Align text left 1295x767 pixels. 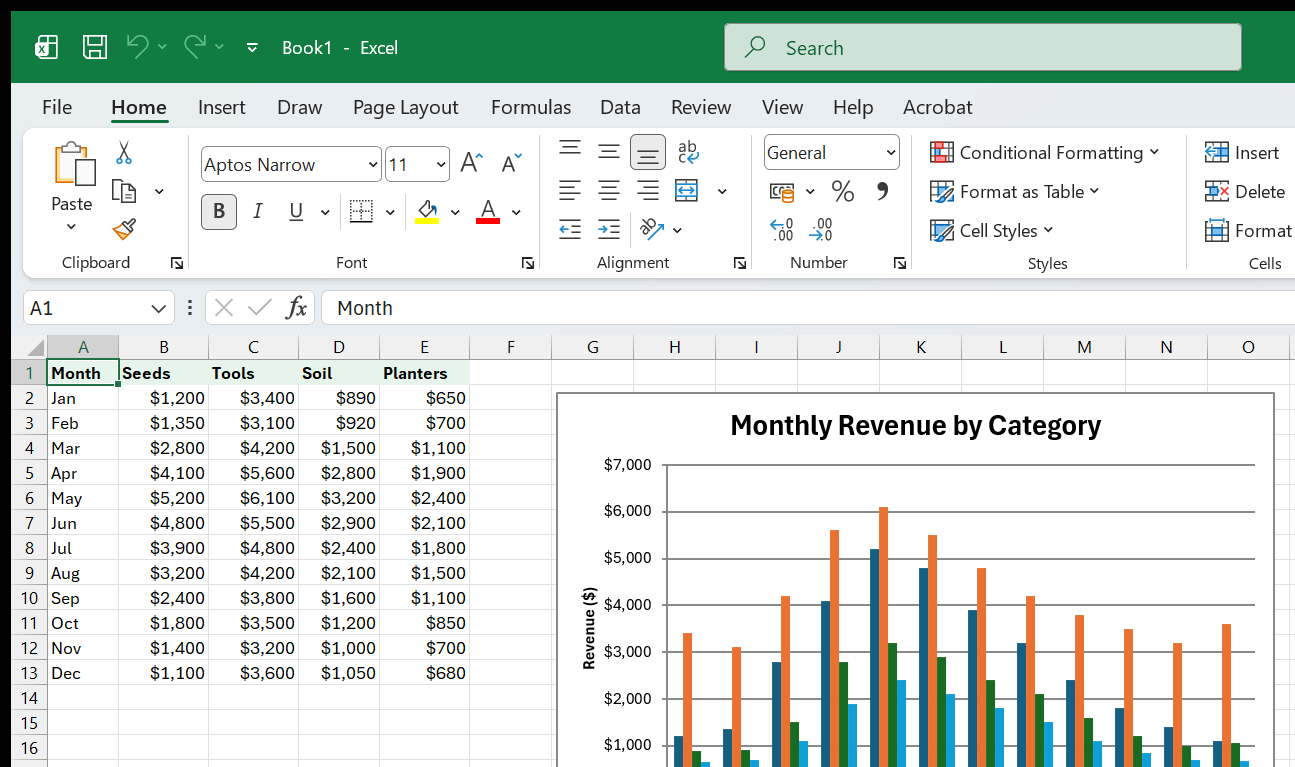570,190
